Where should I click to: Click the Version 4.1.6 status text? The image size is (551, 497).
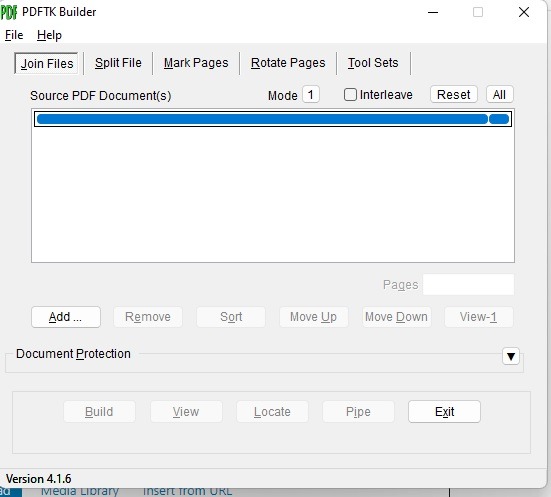coord(39,479)
